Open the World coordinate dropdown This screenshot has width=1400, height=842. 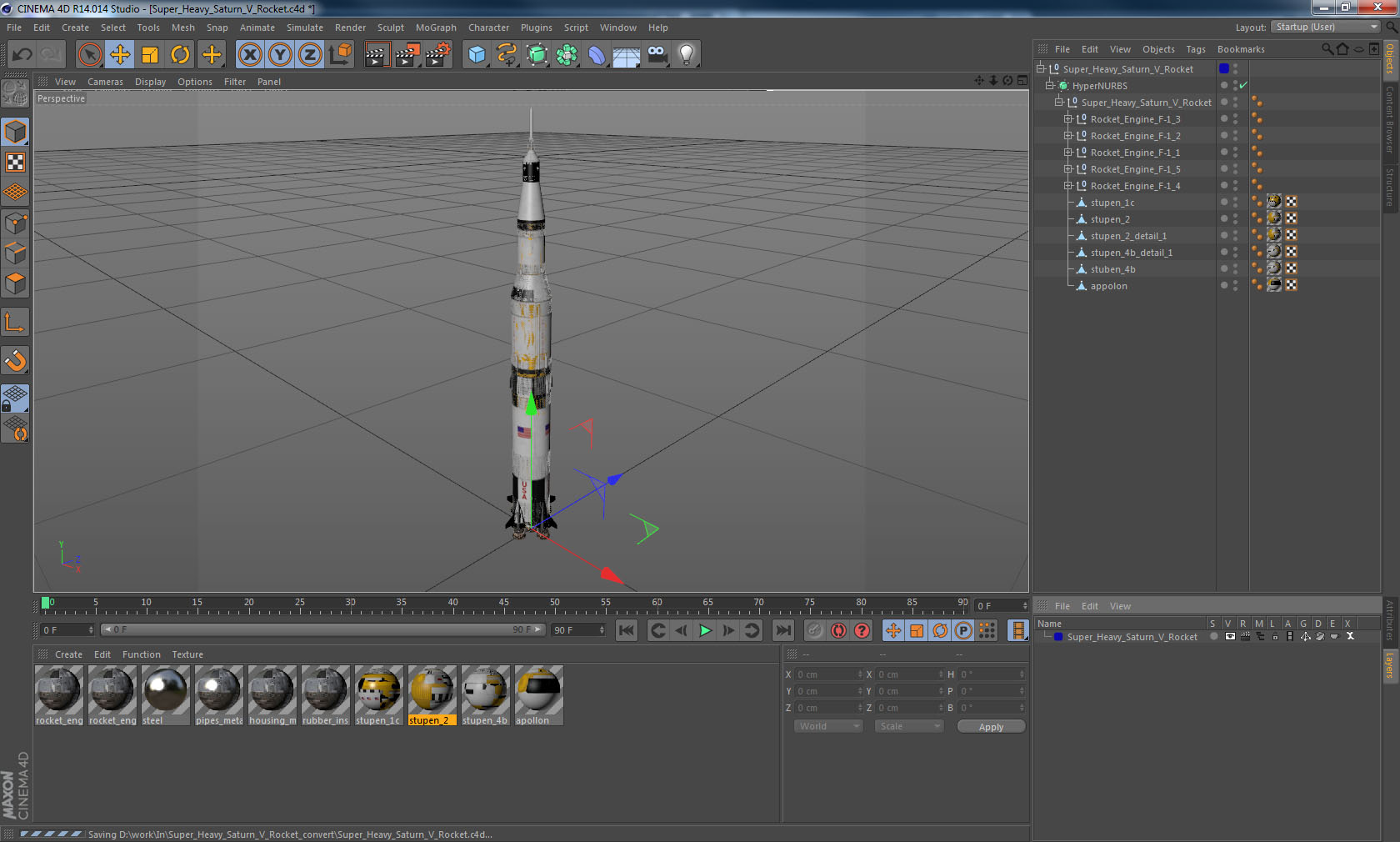(828, 726)
